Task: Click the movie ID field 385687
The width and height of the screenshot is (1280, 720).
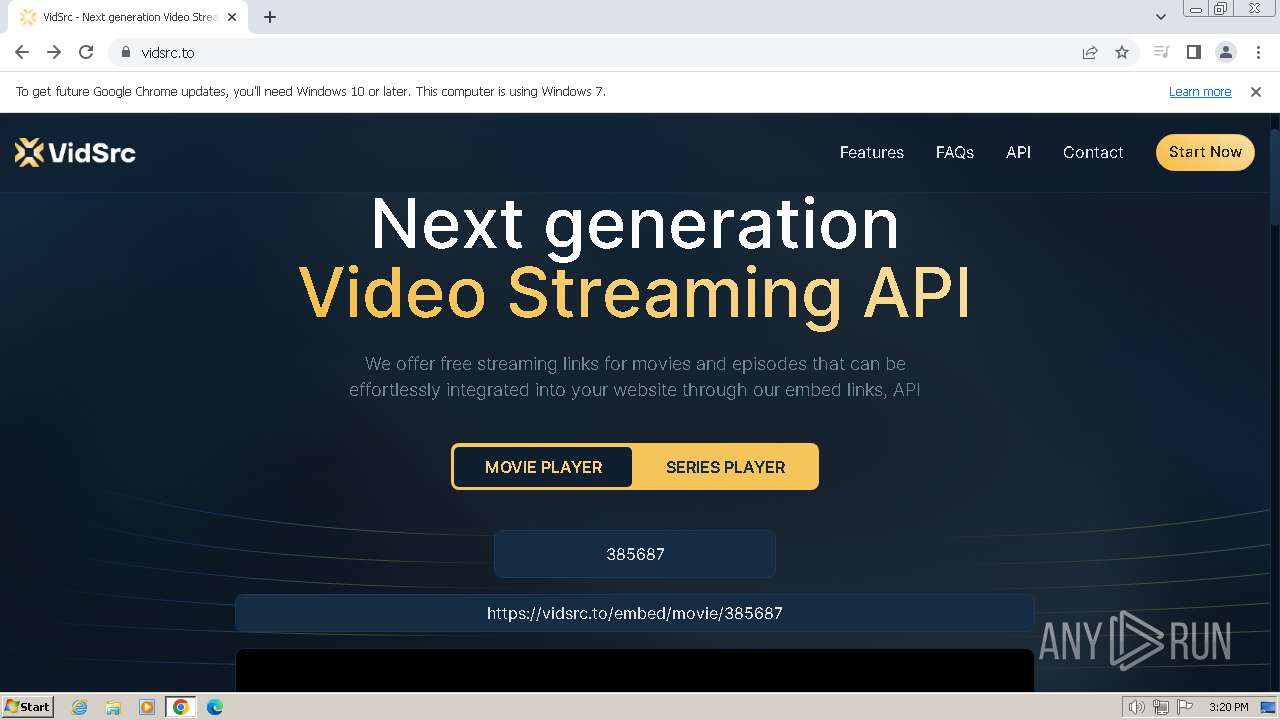Action: [x=635, y=554]
